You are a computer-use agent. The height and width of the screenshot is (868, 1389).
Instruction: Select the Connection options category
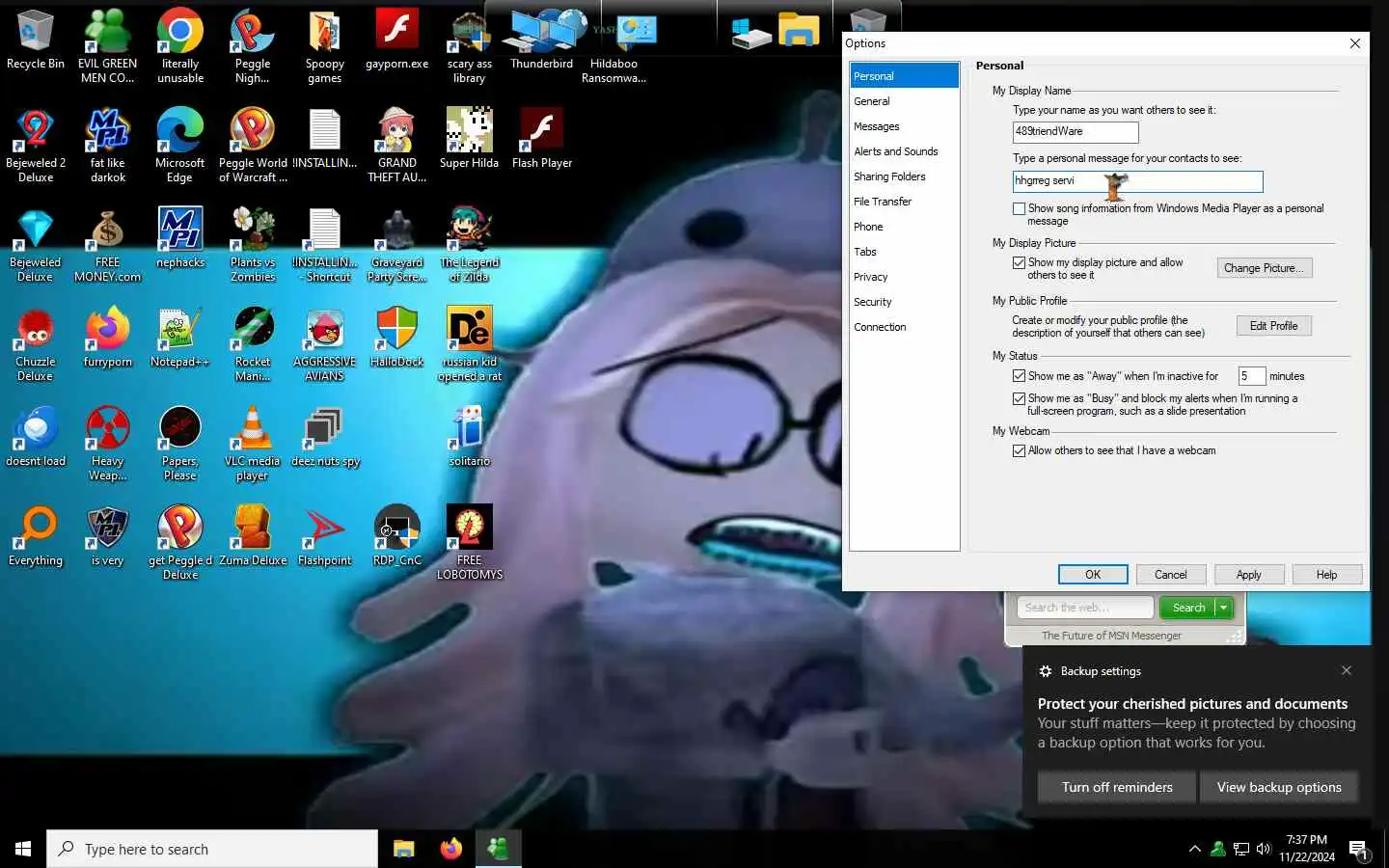click(904, 327)
